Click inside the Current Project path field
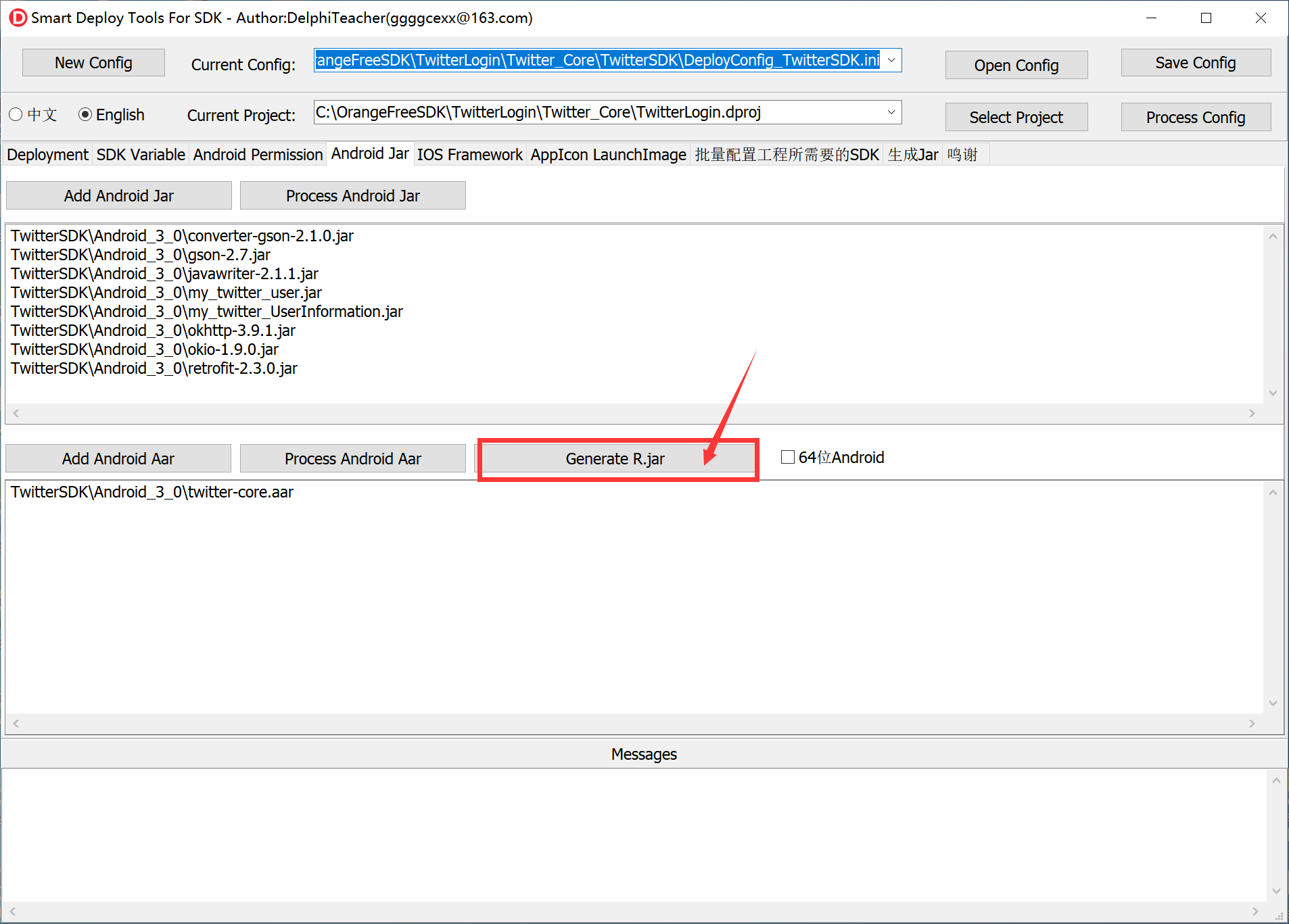 (x=598, y=112)
